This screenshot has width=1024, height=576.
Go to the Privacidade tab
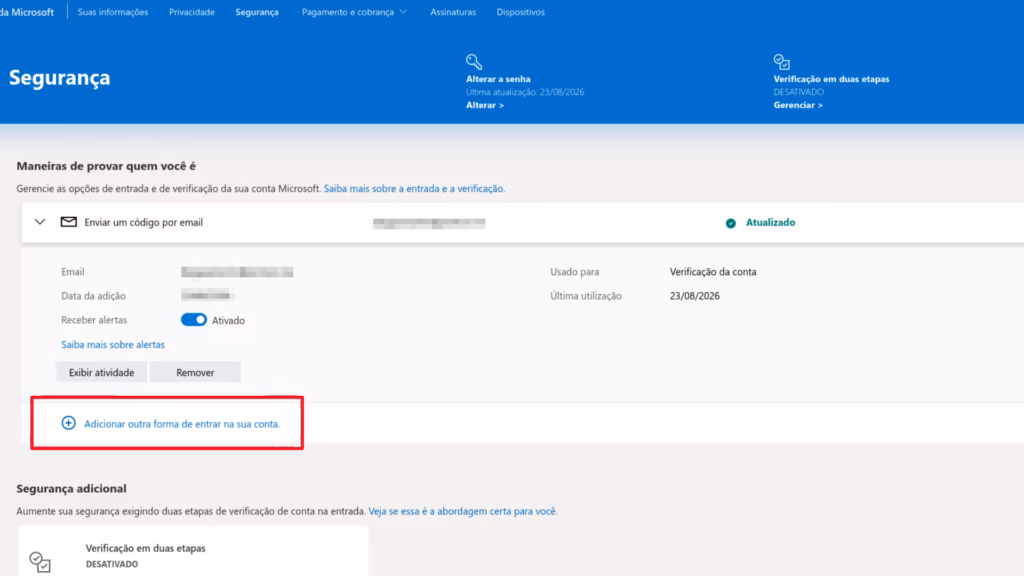[x=192, y=12]
